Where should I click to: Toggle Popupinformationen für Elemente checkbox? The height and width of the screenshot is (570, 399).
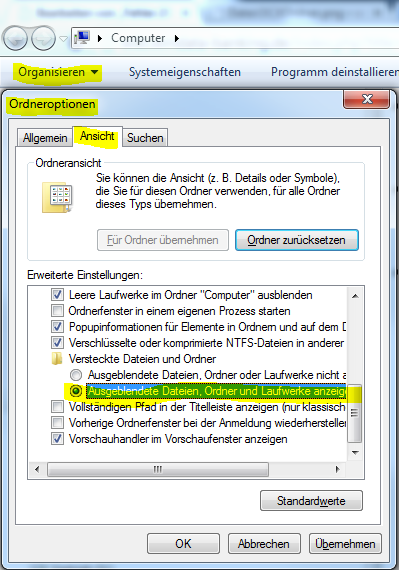coord(57,327)
